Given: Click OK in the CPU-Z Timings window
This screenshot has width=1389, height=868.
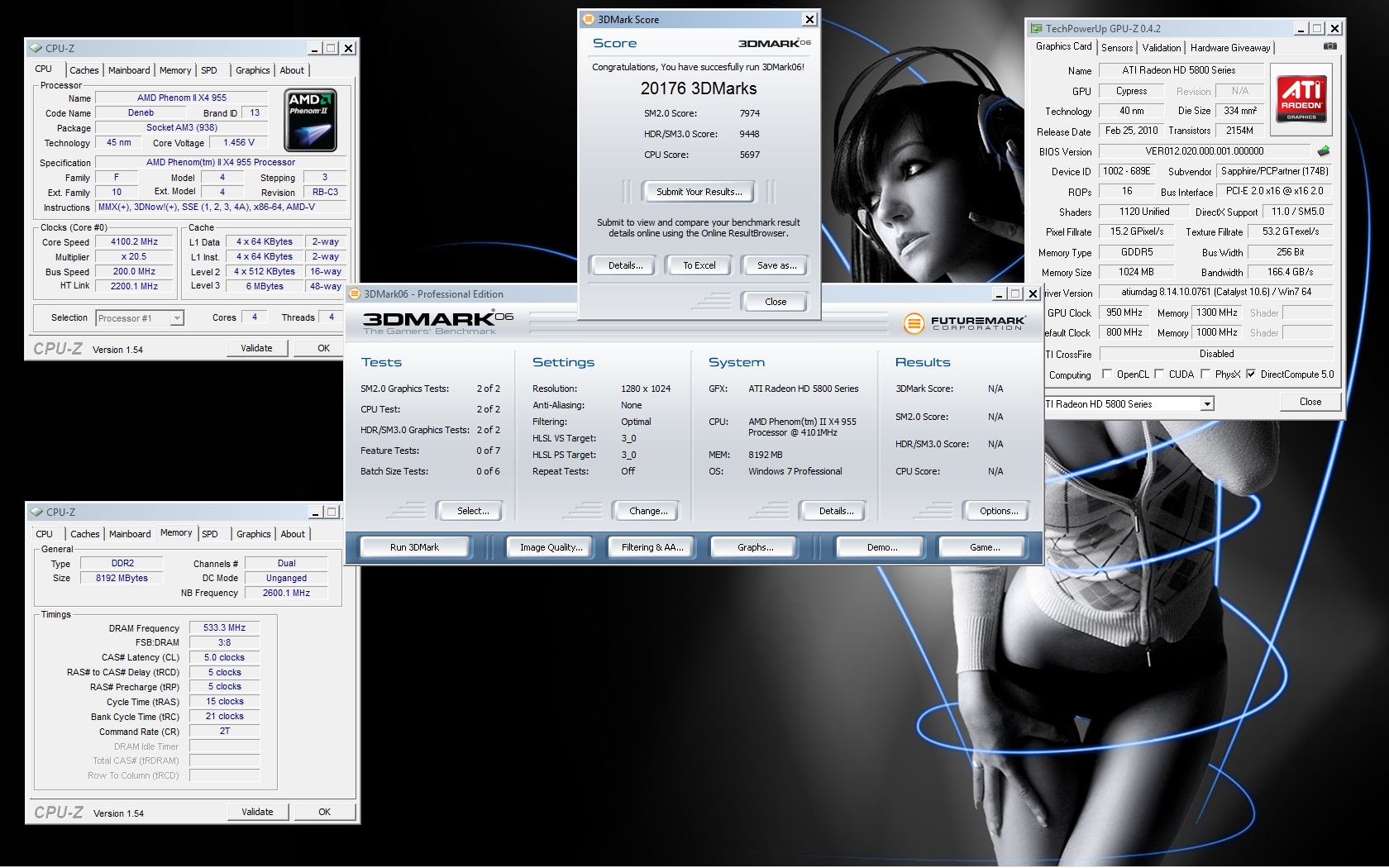Looking at the screenshot, I should [x=324, y=812].
